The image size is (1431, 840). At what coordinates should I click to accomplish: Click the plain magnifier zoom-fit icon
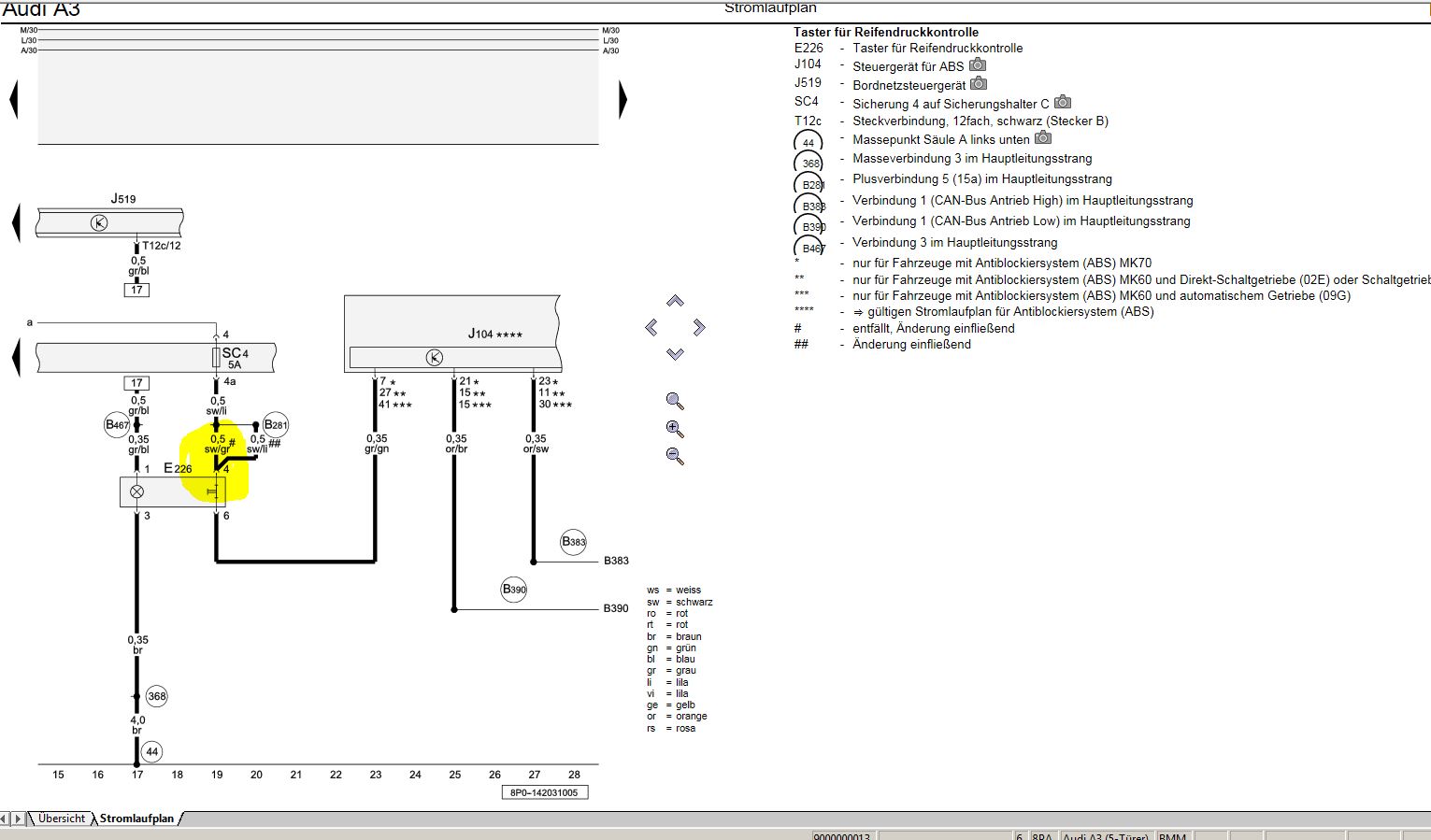(675, 402)
